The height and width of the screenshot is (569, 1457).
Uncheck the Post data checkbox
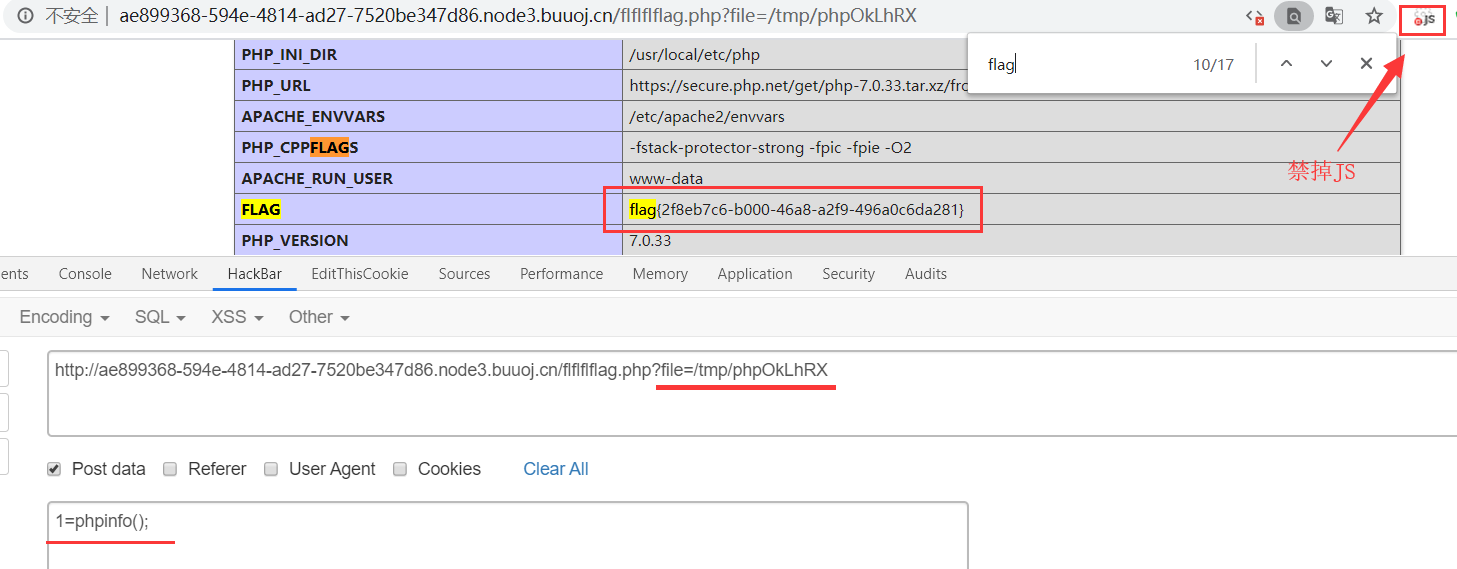(x=54, y=469)
